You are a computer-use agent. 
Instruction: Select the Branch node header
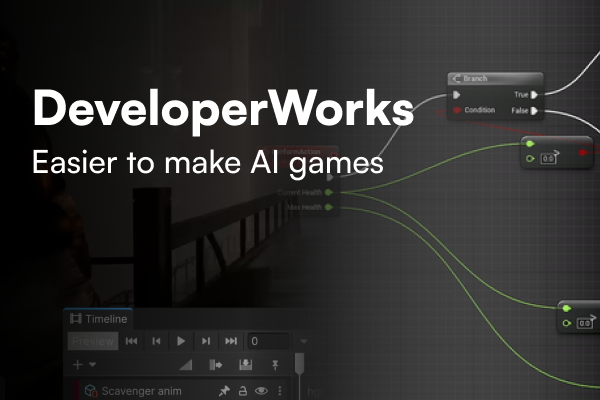496,78
